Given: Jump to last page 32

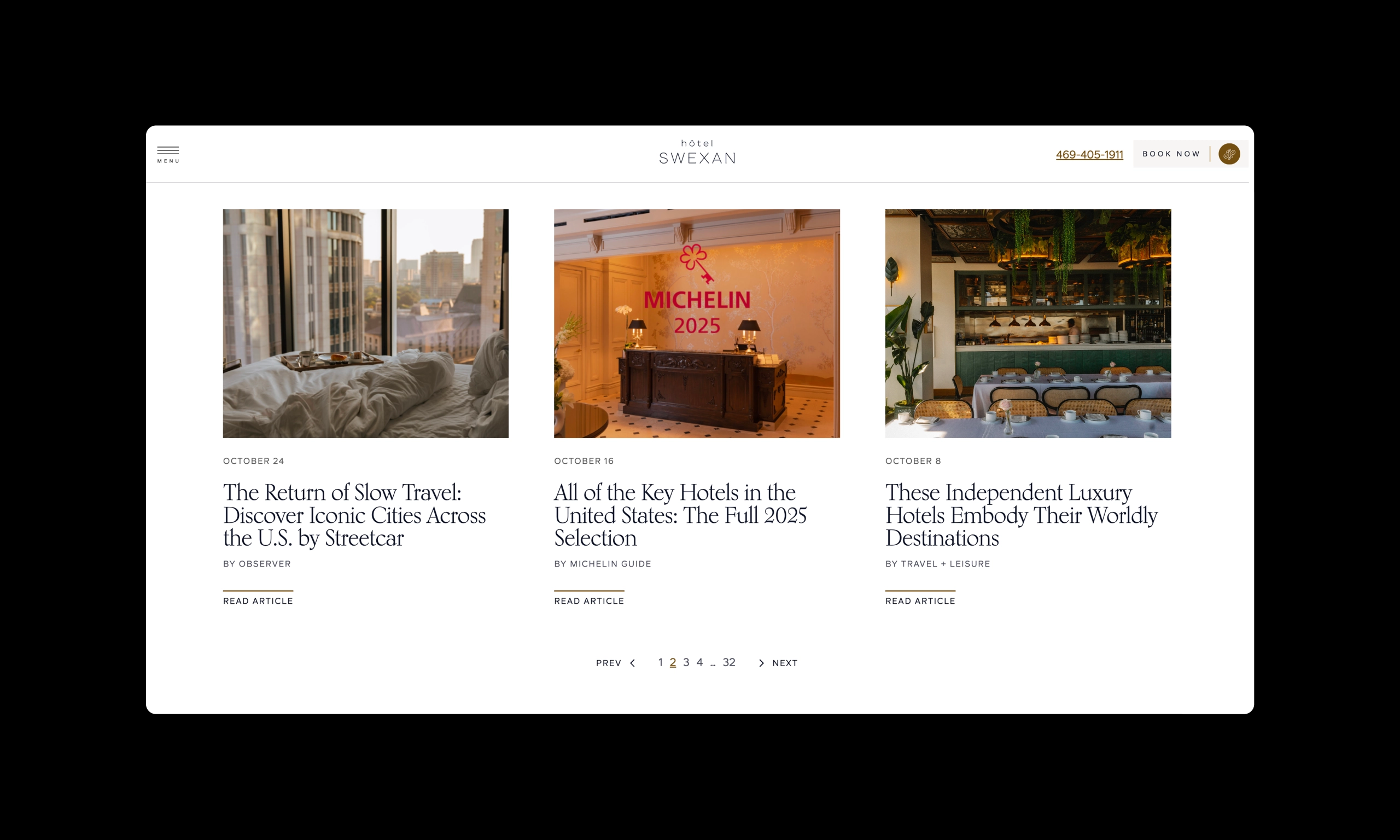Looking at the screenshot, I should click(729, 662).
